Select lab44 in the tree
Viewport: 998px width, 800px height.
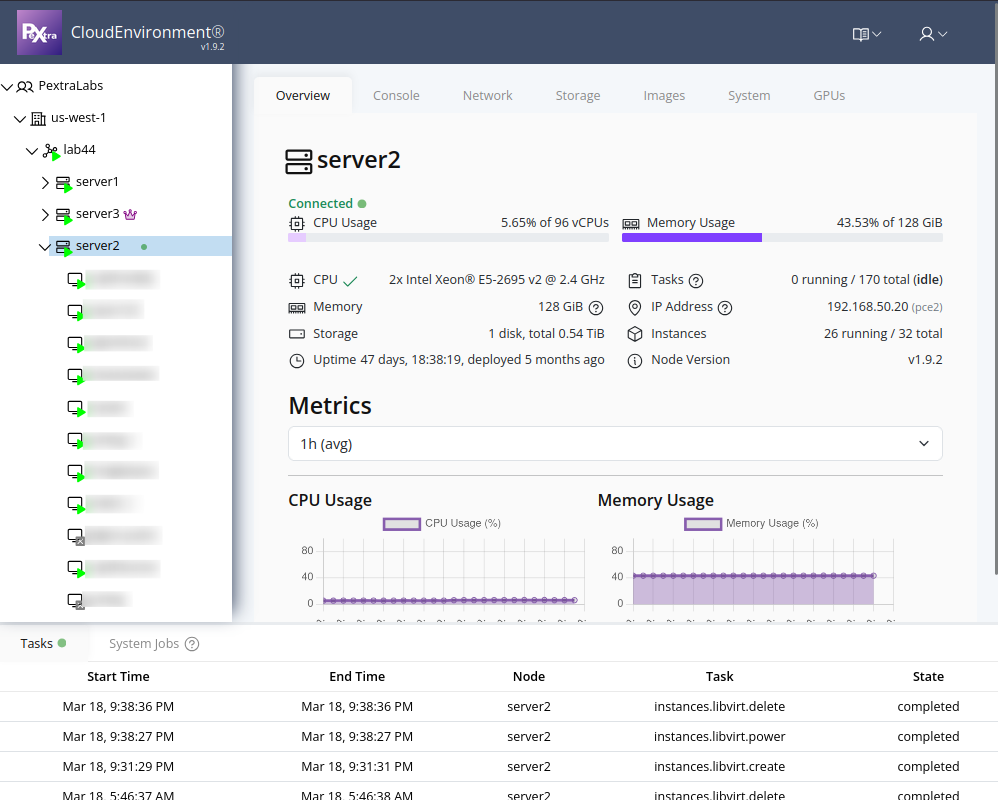coord(80,150)
